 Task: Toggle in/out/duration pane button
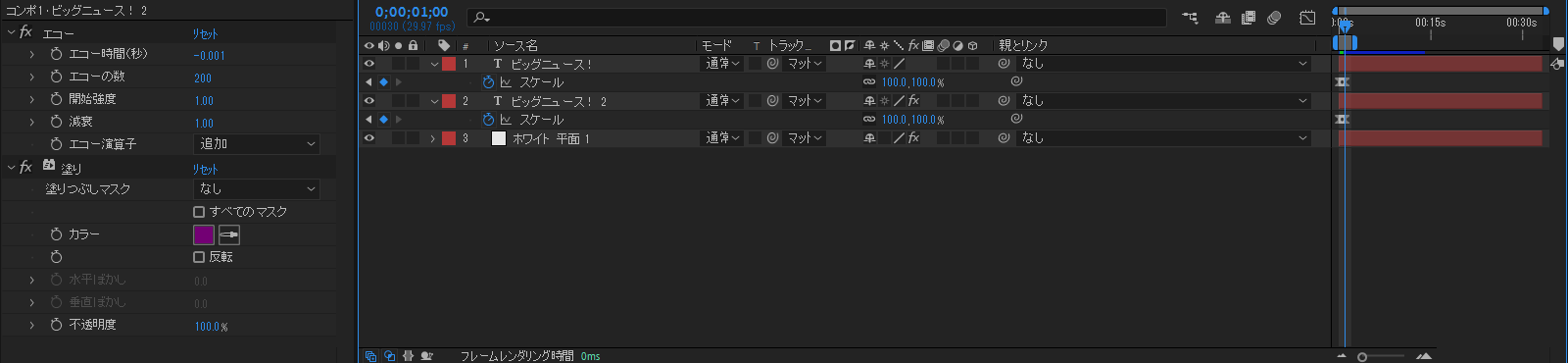pyautogui.click(x=408, y=356)
